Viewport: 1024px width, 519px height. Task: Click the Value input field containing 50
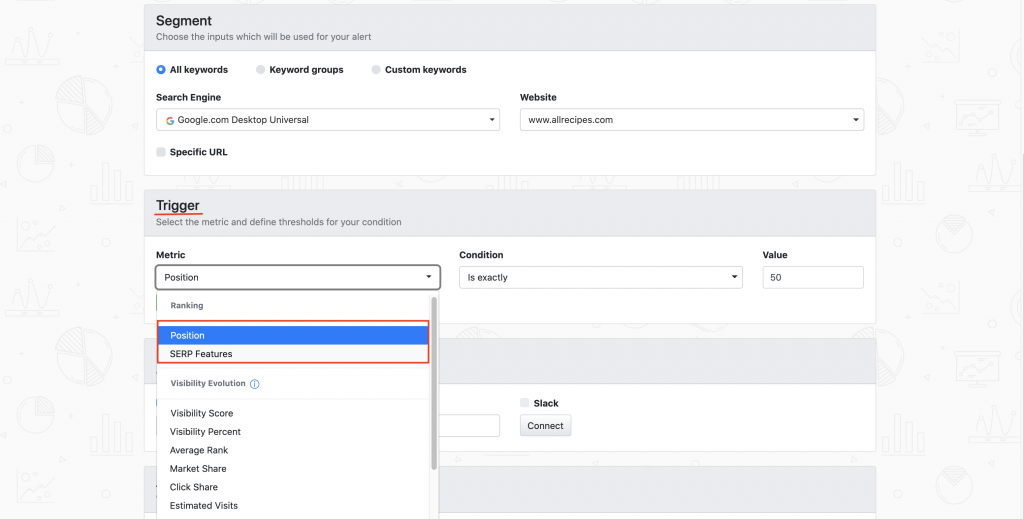click(x=813, y=277)
